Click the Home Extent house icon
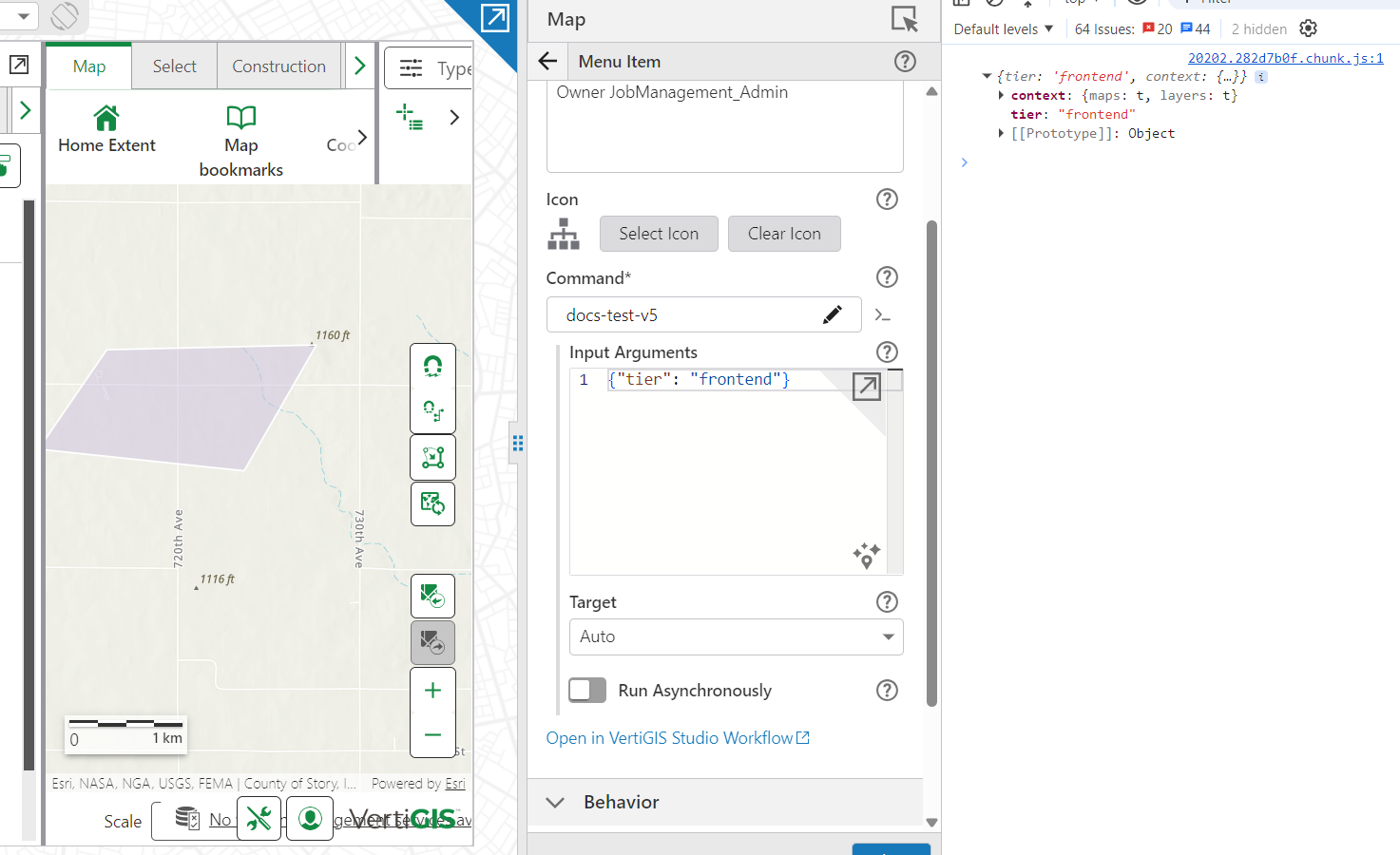Viewport: 1400px width, 855px height. point(106,118)
